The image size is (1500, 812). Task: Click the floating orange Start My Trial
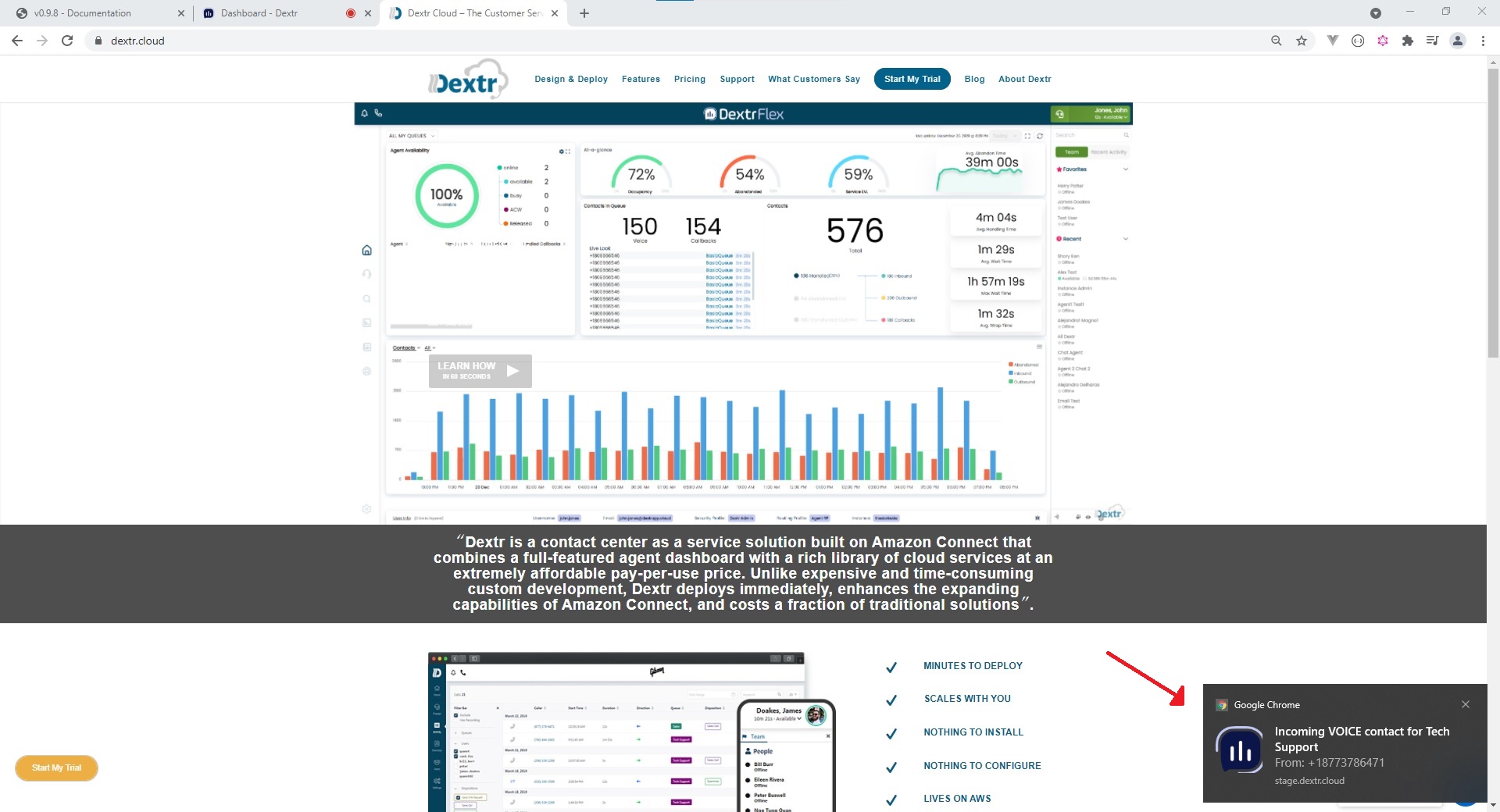(56, 767)
